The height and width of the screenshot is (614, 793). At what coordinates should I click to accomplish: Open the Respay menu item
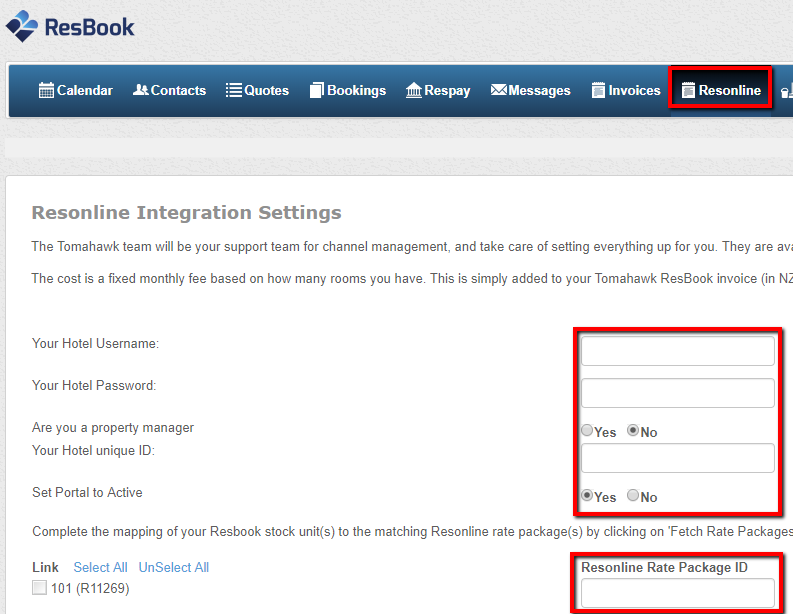pos(438,90)
